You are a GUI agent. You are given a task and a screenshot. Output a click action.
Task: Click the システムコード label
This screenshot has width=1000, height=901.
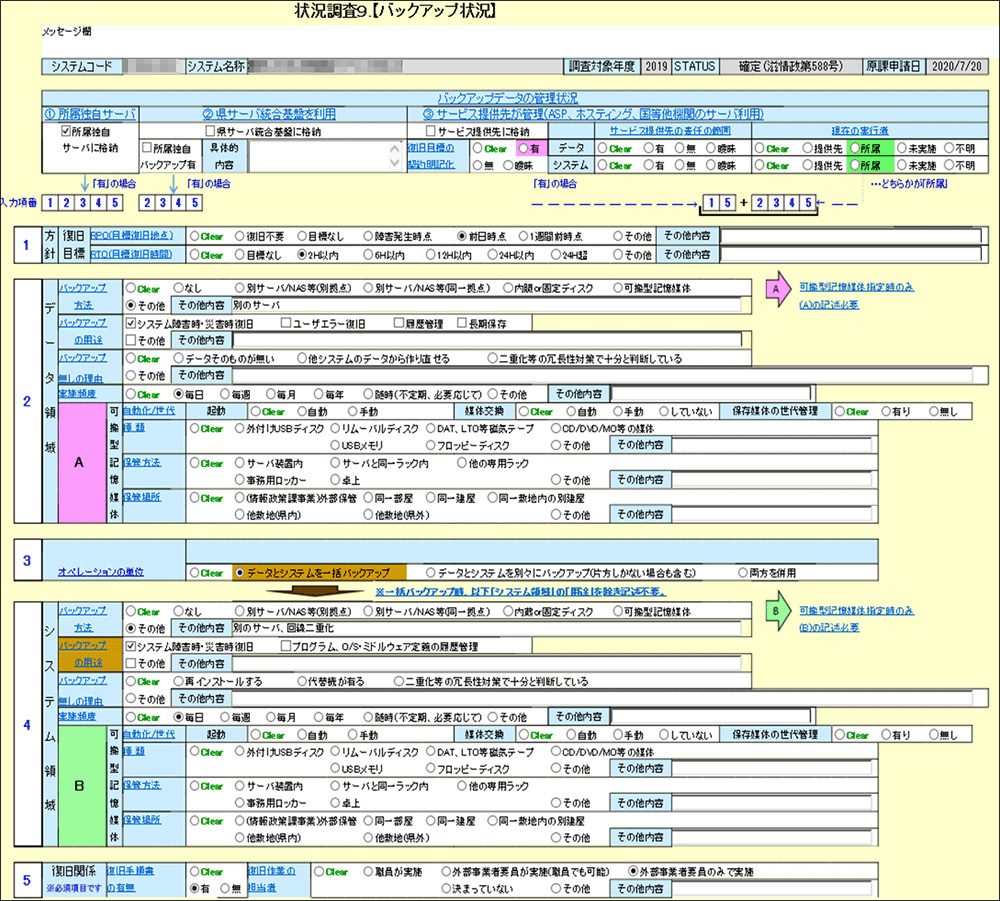[x=82, y=66]
